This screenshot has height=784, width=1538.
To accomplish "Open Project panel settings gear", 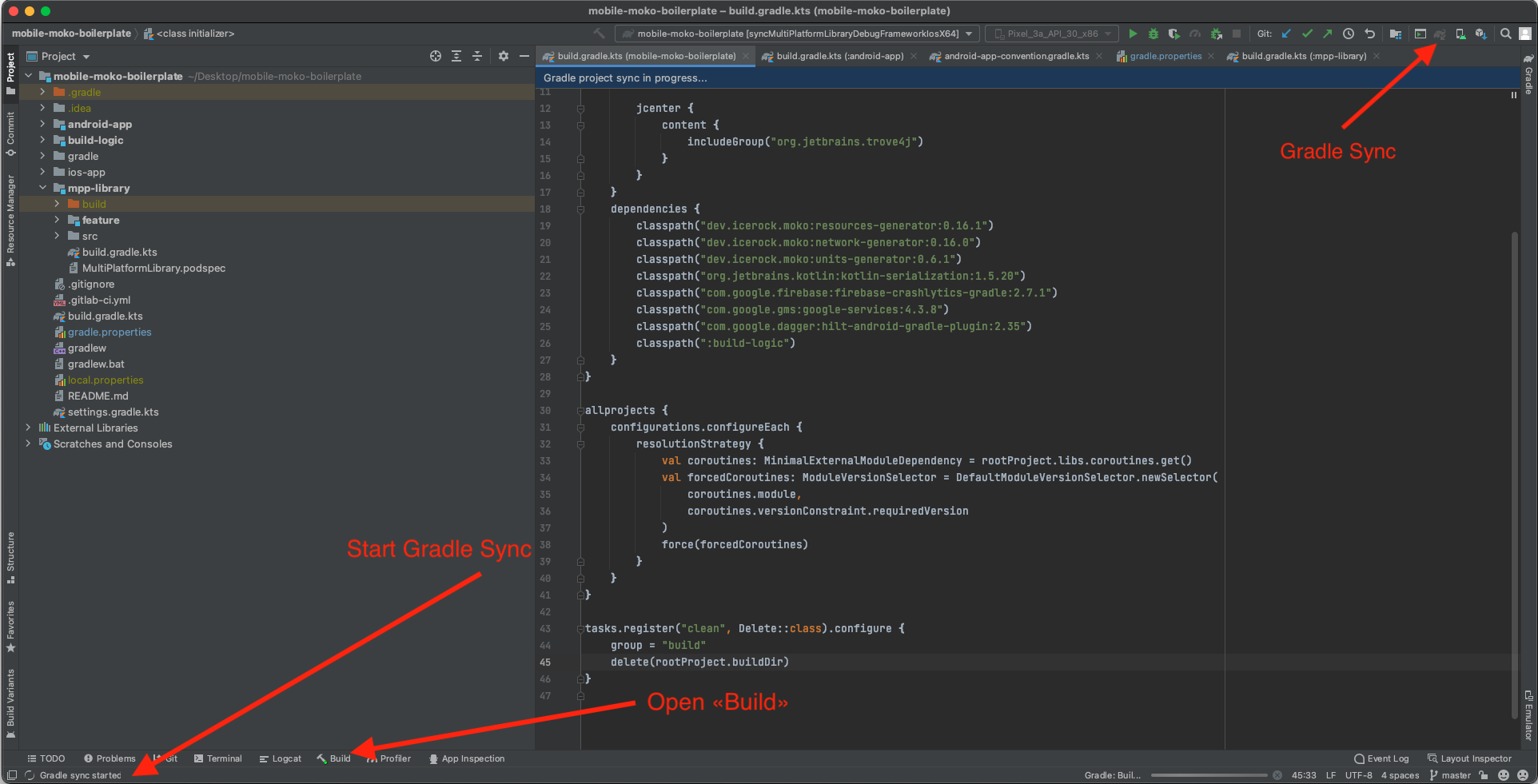I will coord(504,56).
